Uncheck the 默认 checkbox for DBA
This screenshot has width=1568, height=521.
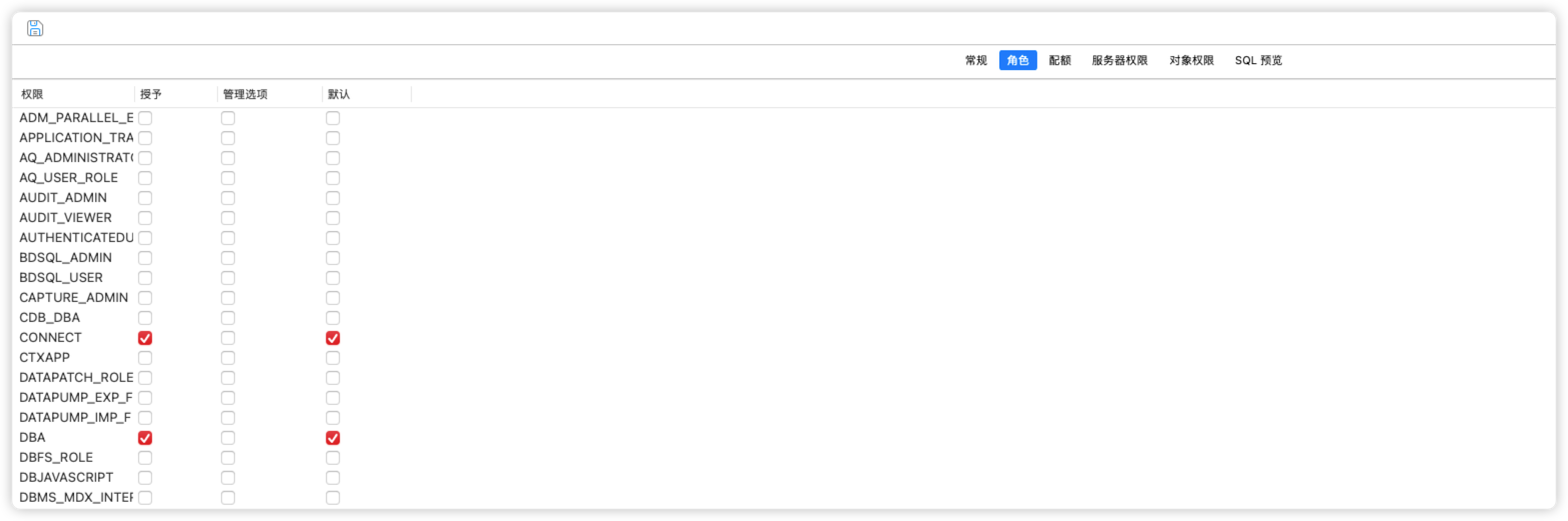[333, 438]
